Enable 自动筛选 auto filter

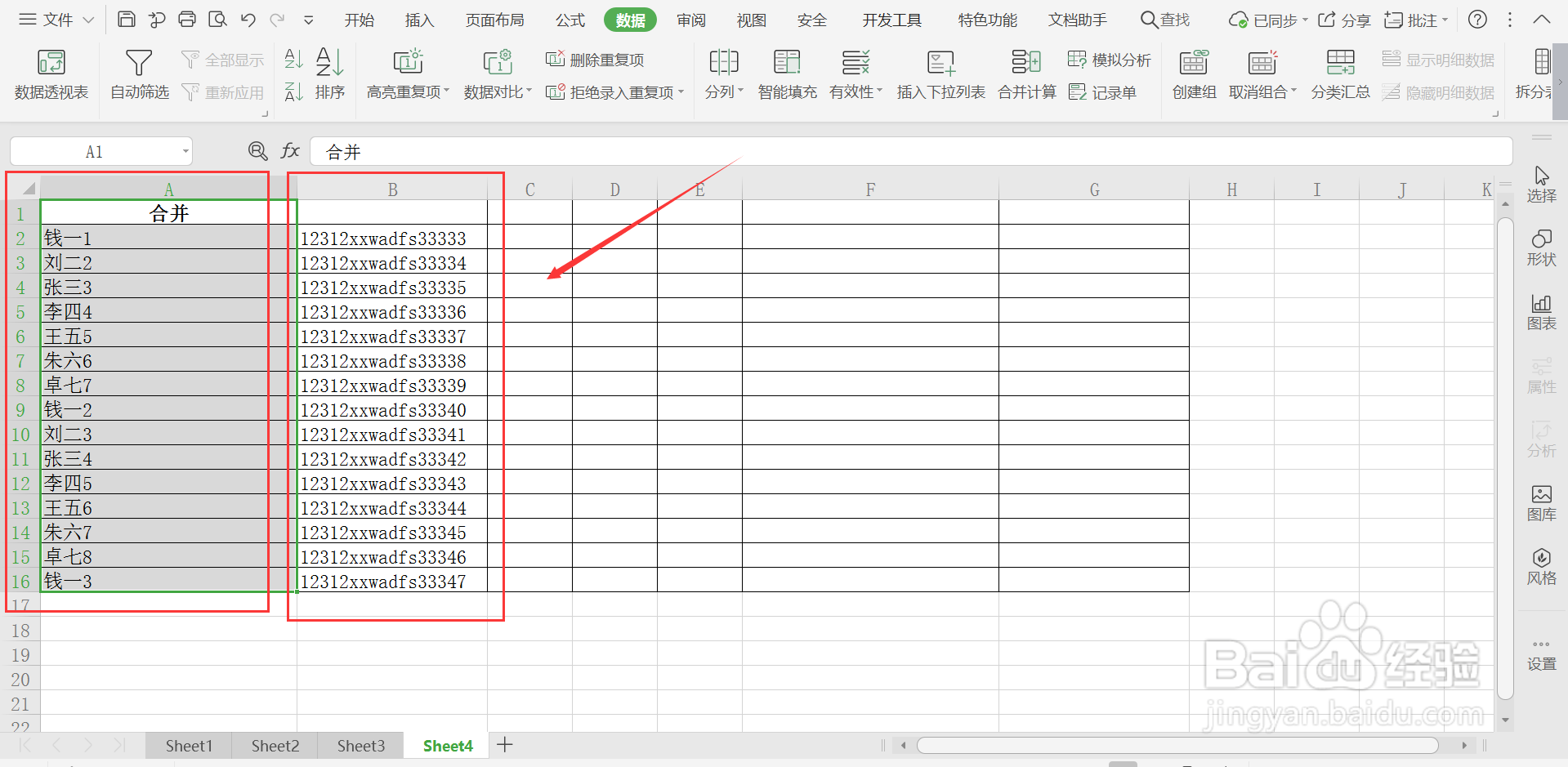click(x=139, y=74)
